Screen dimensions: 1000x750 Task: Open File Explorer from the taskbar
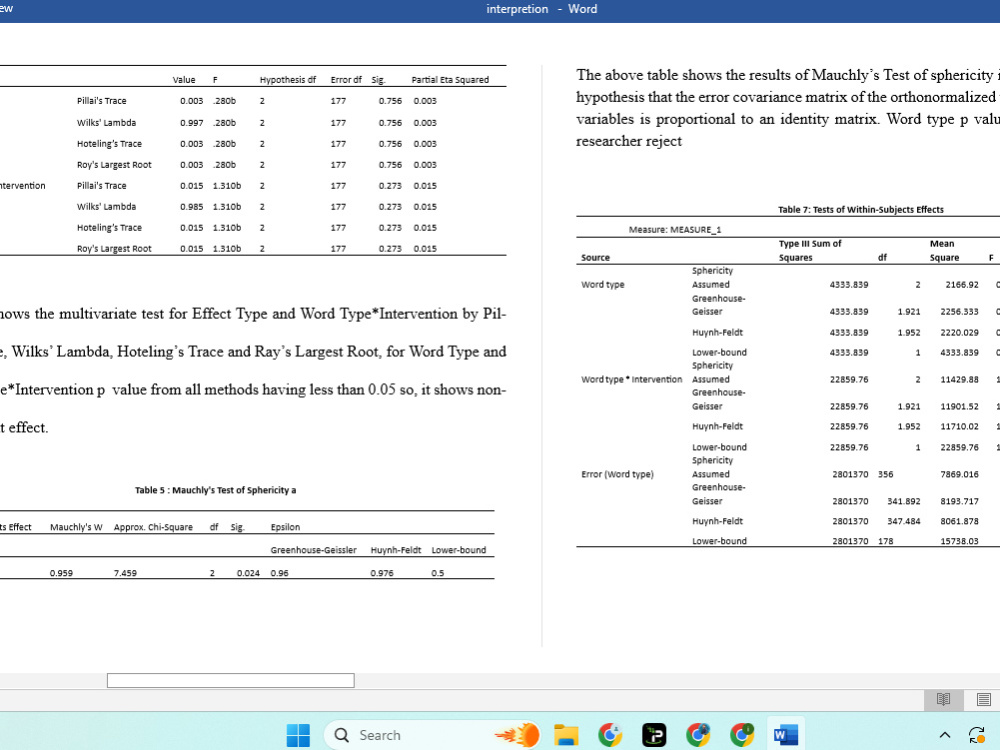coord(566,735)
